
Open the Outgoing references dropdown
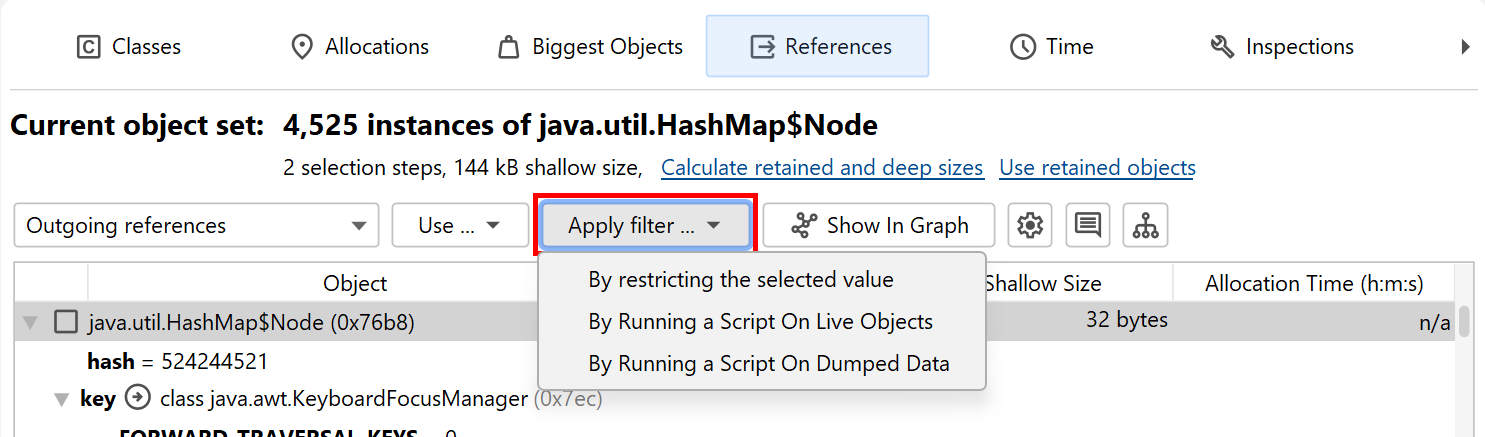(x=196, y=226)
